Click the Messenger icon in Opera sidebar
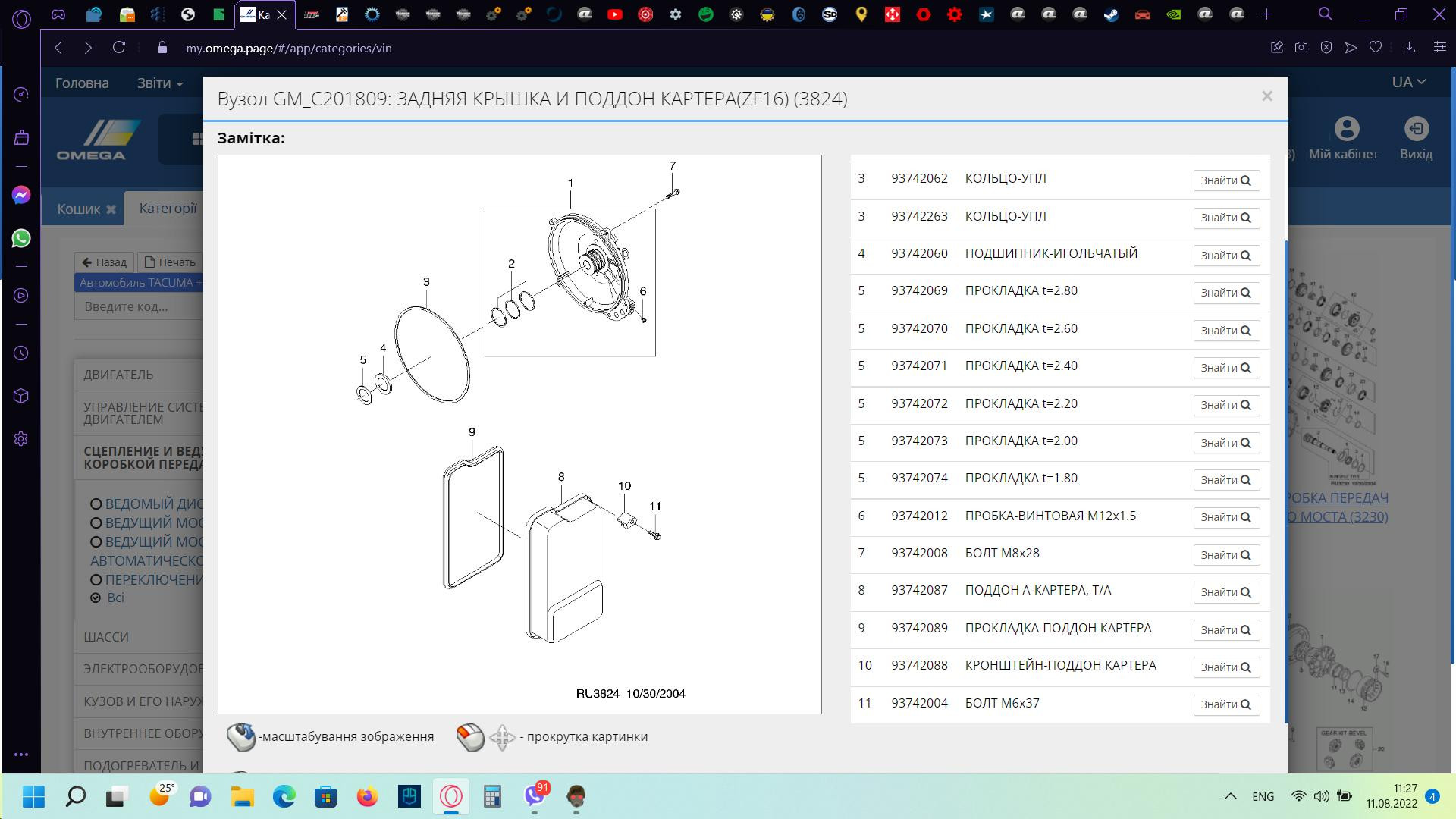 [21, 195]
